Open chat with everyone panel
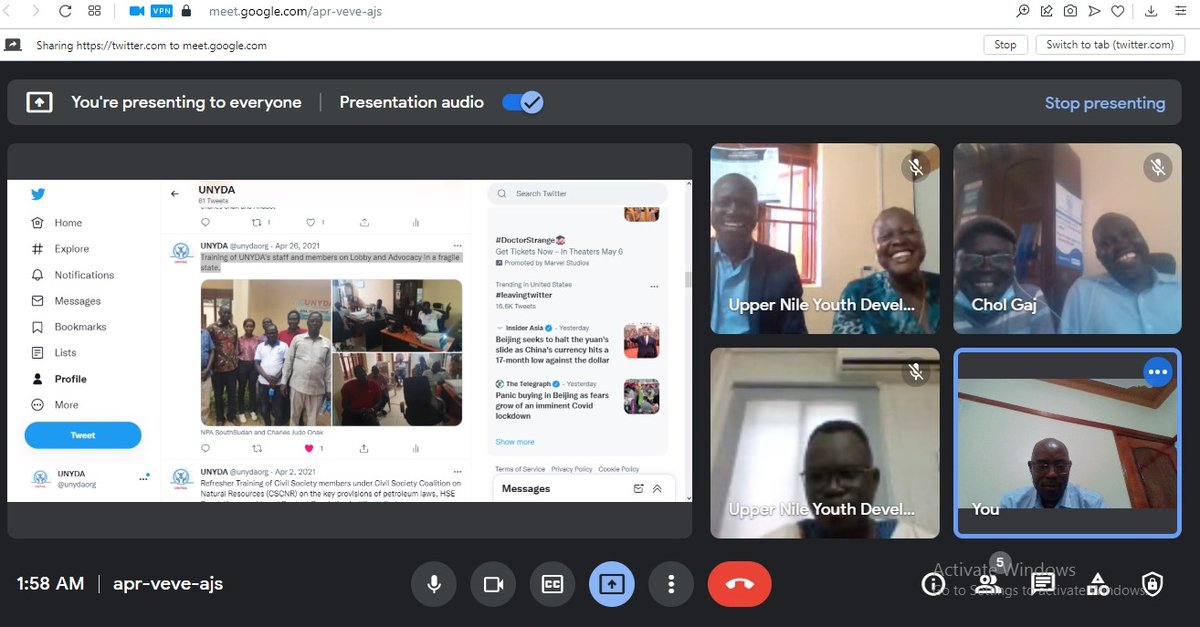This screenshot has height=627, width=1200. click(x=1042, y=584)
